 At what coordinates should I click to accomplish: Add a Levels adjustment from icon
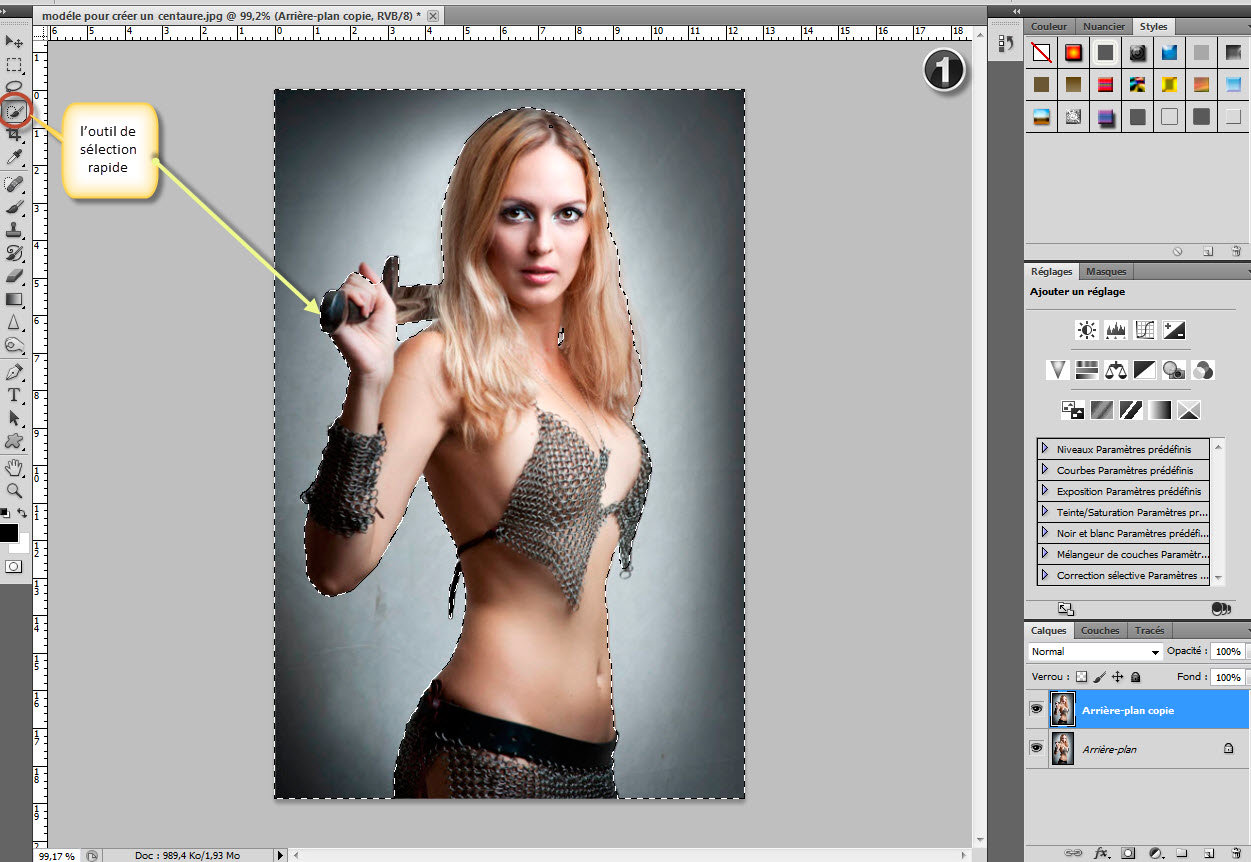(x=1117, y=330)
